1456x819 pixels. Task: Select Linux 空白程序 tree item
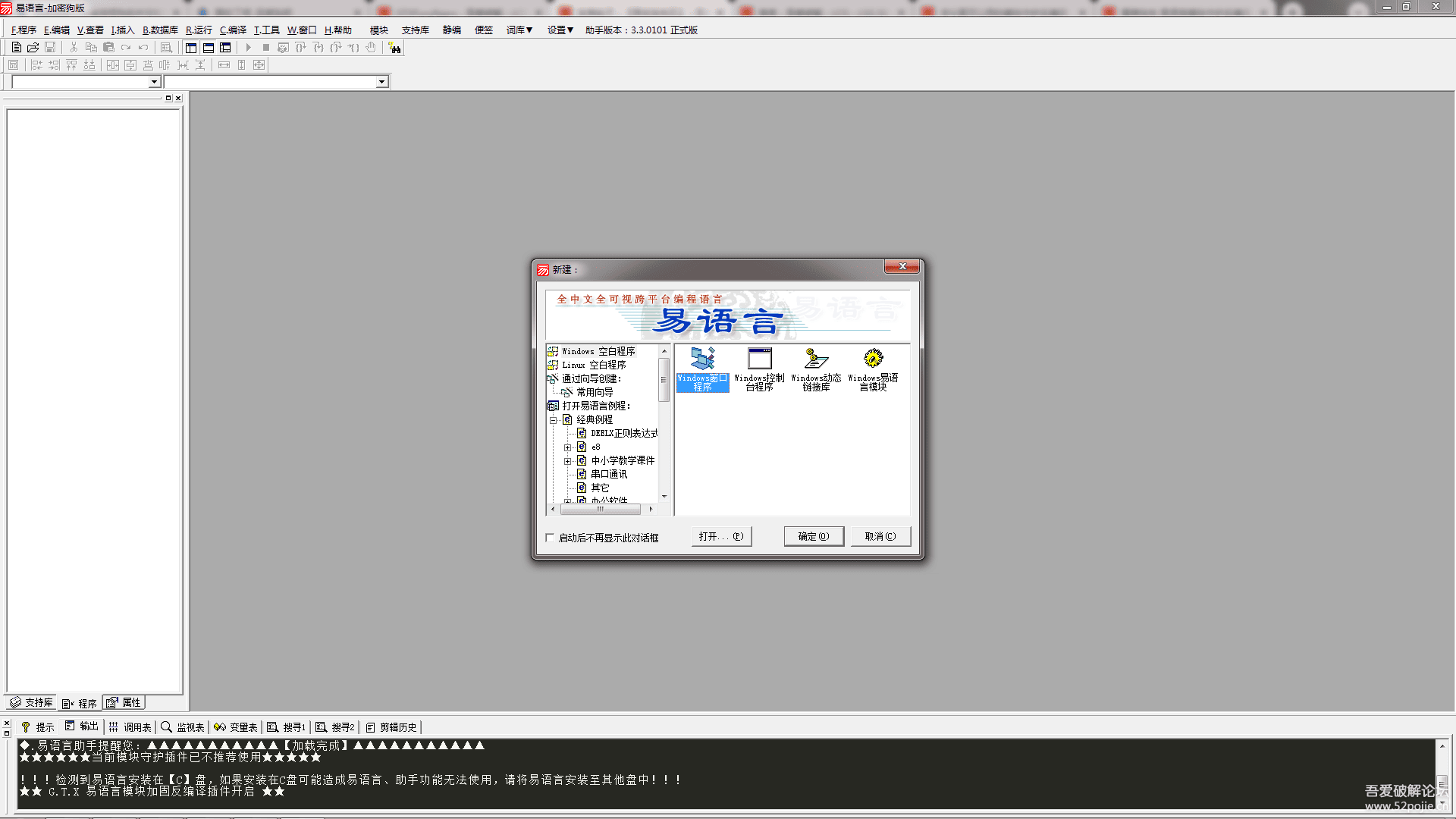[593, 365]
